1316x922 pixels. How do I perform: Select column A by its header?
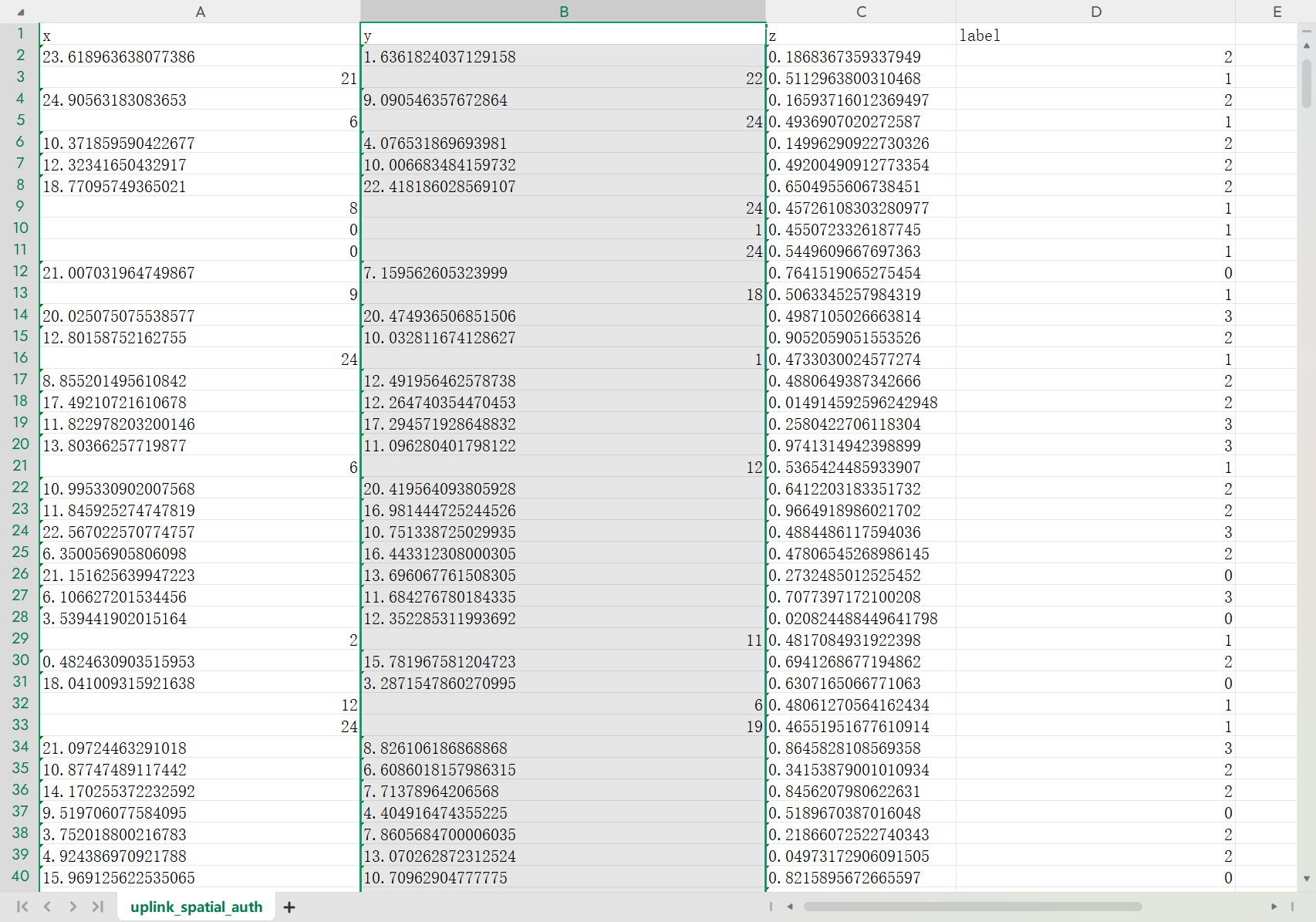pyautogui.click(x=200, y=12)
